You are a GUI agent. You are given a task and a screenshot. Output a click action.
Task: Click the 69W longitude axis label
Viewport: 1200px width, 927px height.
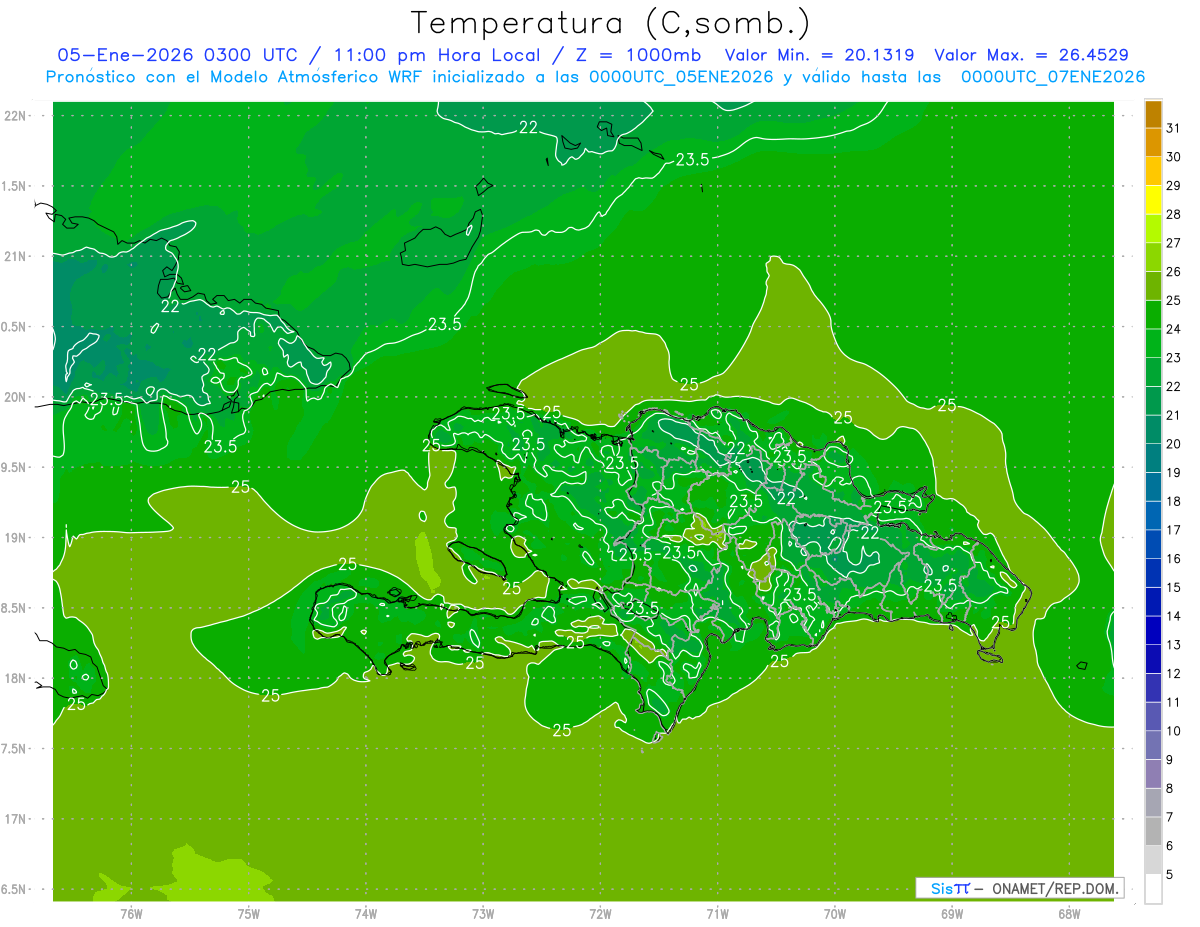click(x=952, y=914)
